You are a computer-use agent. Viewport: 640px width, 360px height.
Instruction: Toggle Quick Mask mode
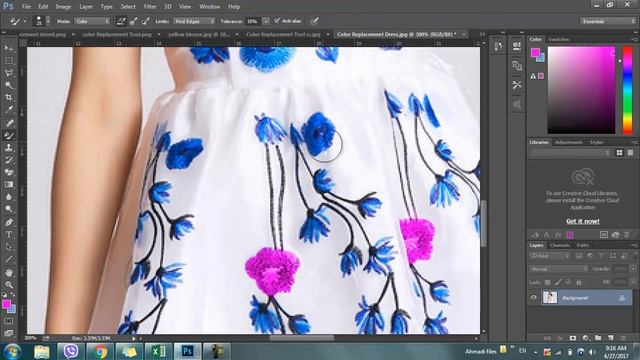[x=9, y=321]
